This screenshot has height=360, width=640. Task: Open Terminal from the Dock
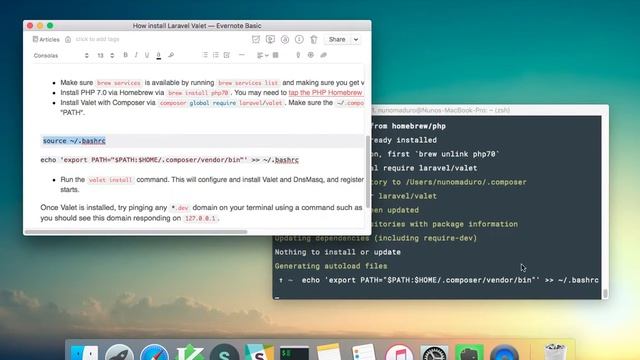(x=294, y=353)
